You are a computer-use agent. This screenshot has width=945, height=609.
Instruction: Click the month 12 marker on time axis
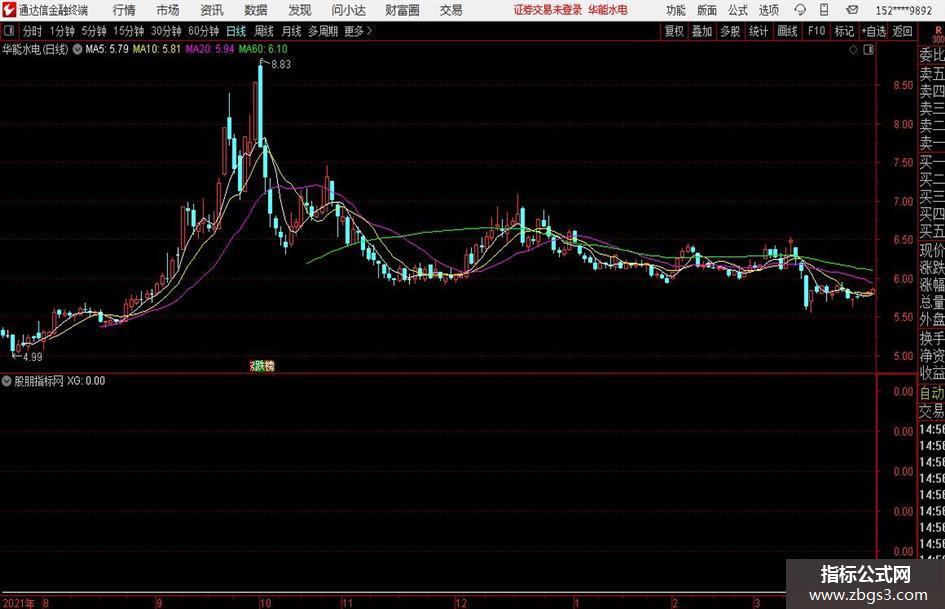[460, 603]
